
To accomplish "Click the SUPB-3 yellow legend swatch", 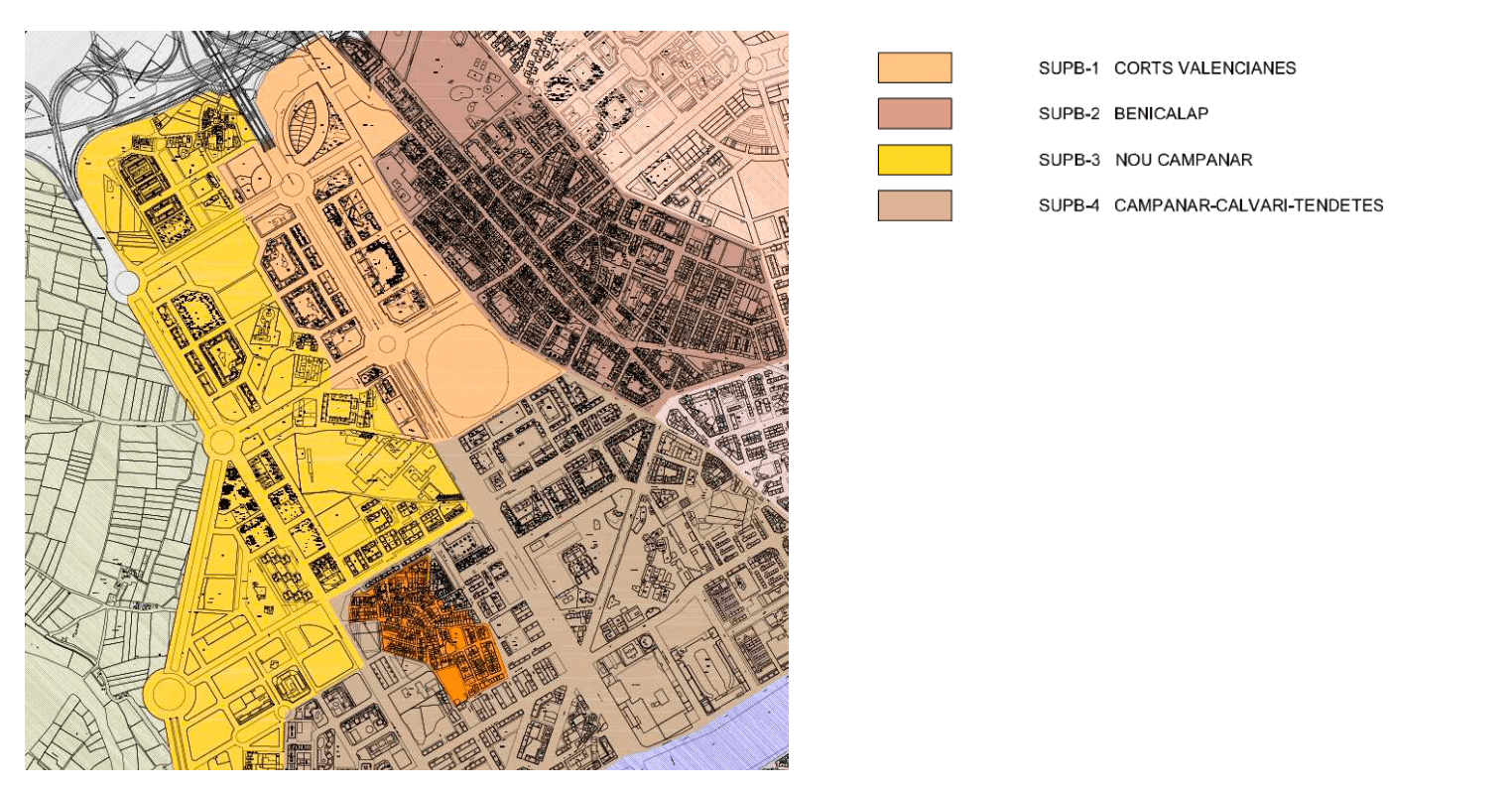I will (x=914, y=160).
